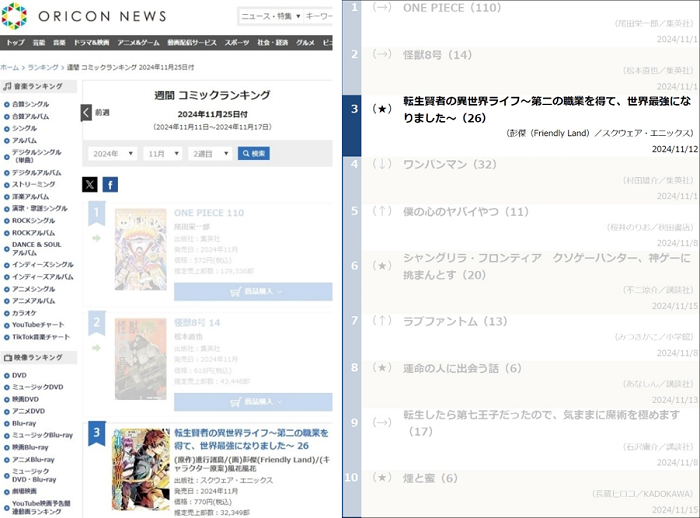Open 社会・経済 in the navigation bar
The image size is (700, 518).
pos(272,42)
